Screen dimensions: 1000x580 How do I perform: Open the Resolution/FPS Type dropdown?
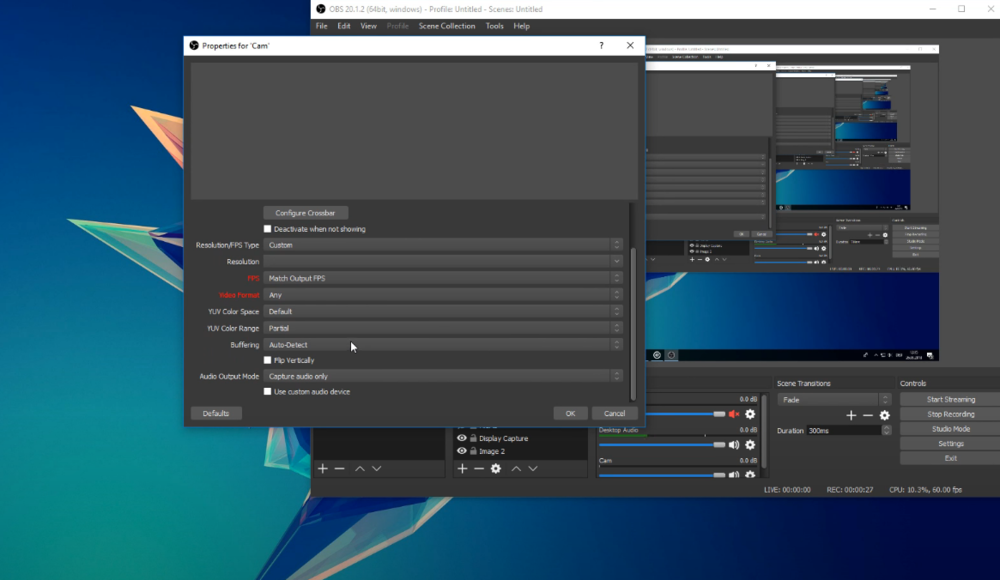point(442,245)
